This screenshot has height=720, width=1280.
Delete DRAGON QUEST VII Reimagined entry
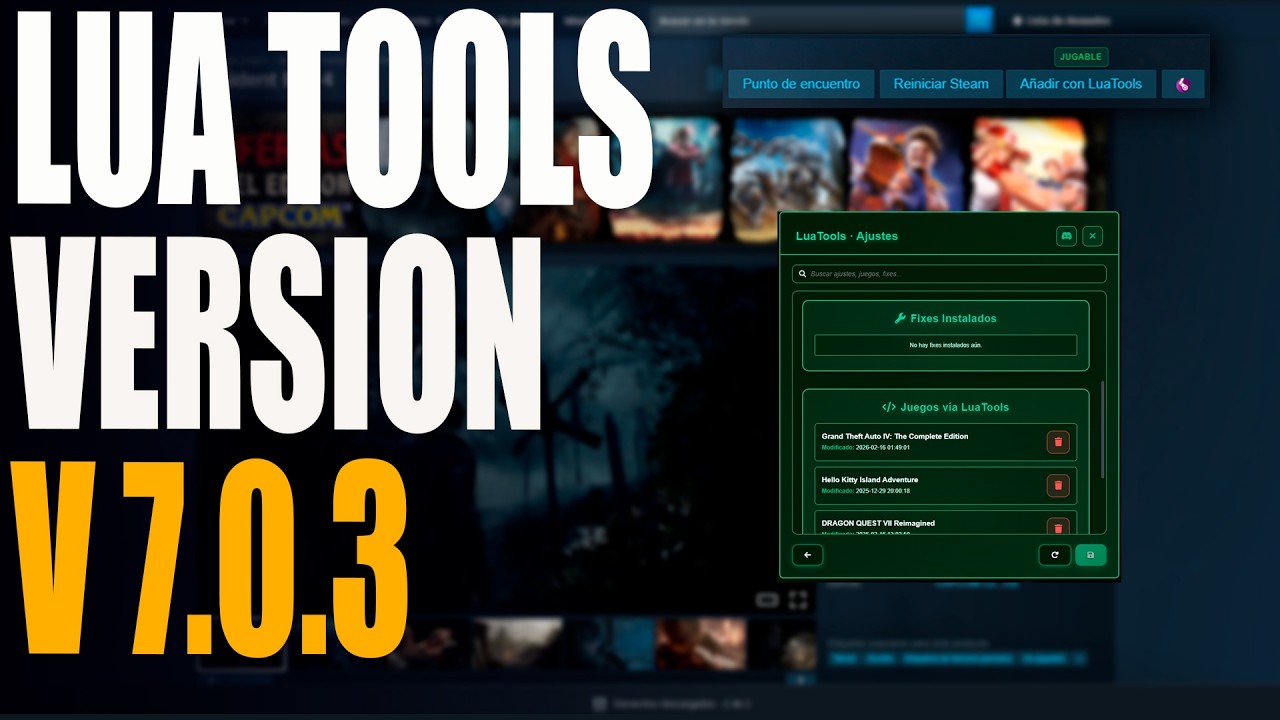(x=1058, y=527)
